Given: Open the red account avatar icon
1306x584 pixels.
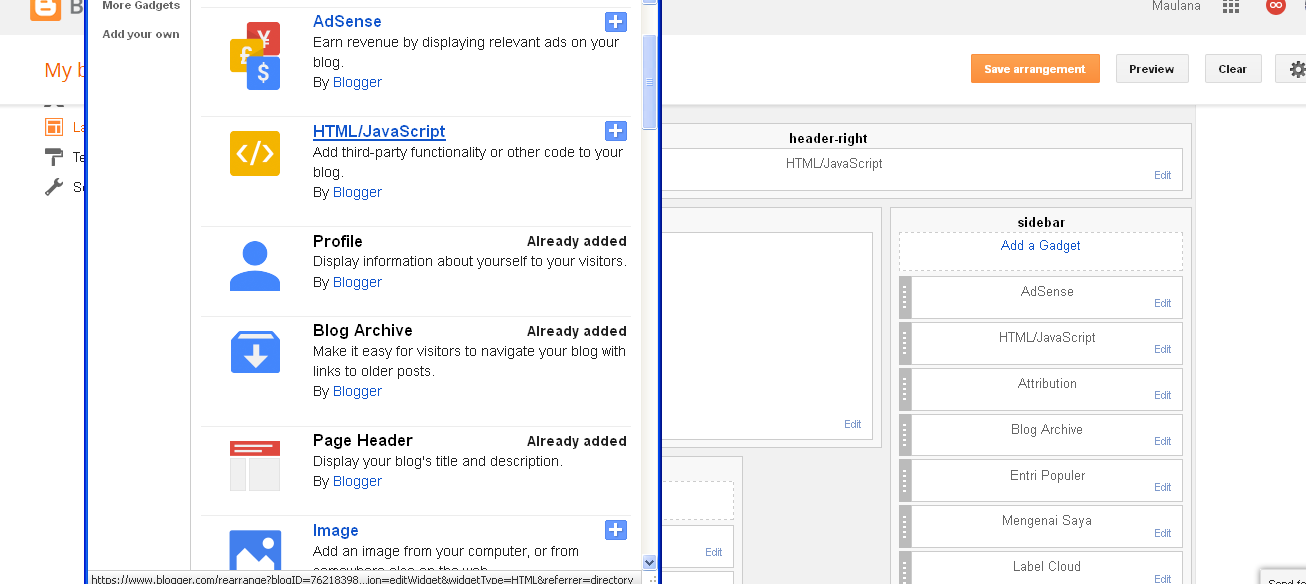Looking at the screenshot, I should [x=1275, y=6].
